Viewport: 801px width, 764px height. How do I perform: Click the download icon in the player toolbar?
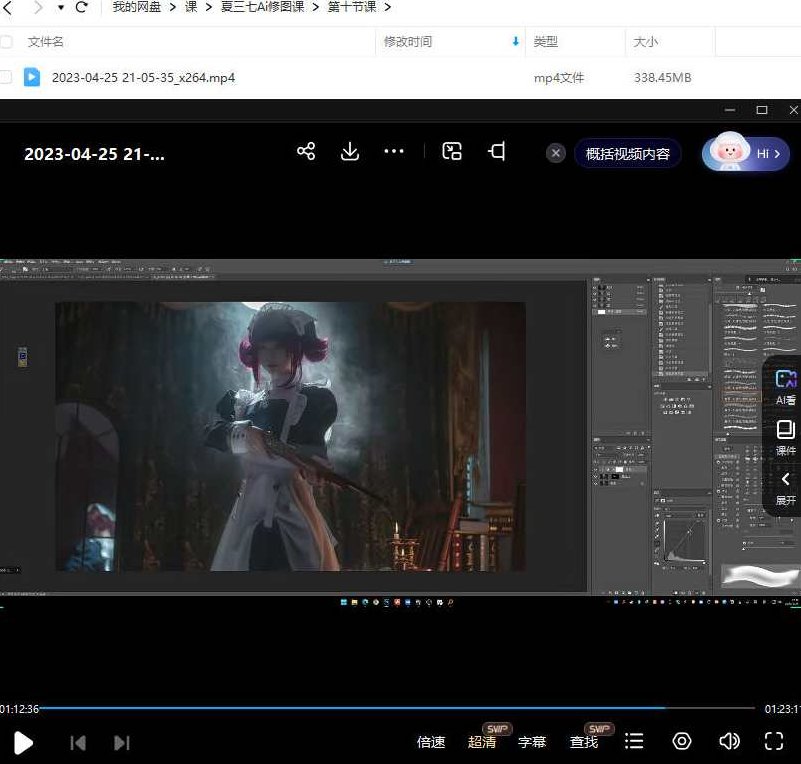click(350, 151)
